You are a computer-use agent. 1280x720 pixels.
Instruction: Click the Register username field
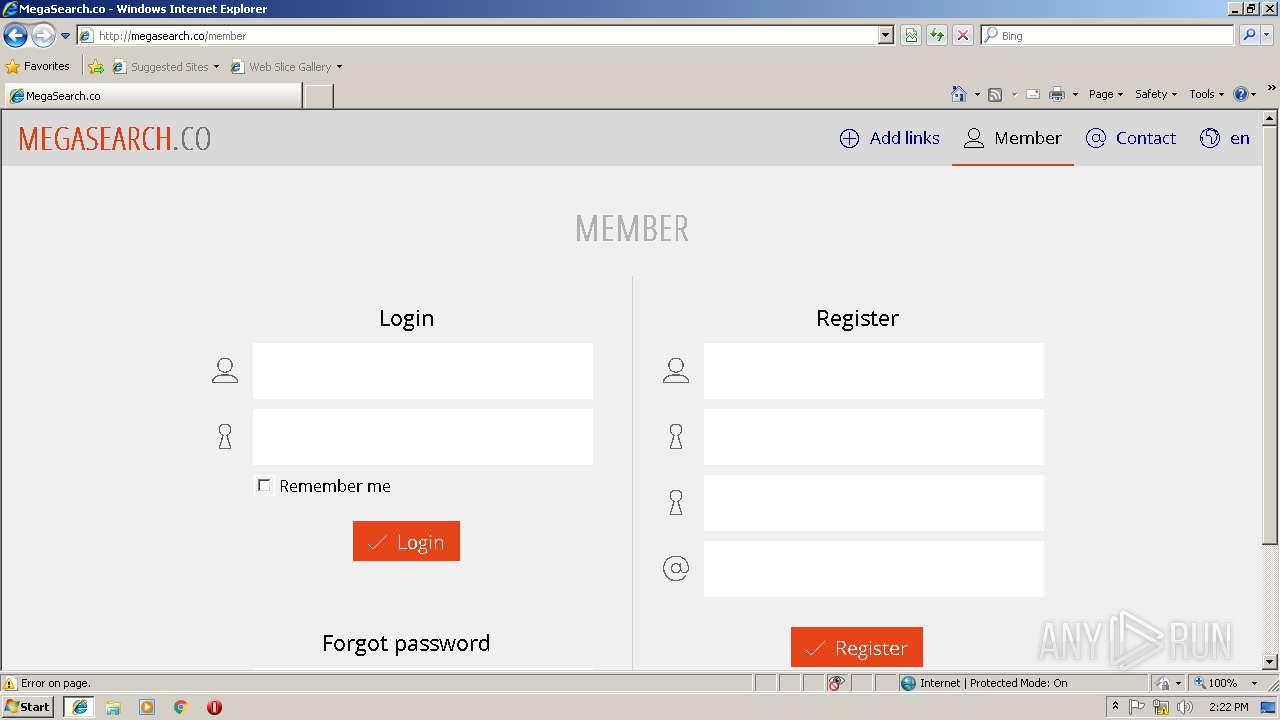(x=874, y=371)
